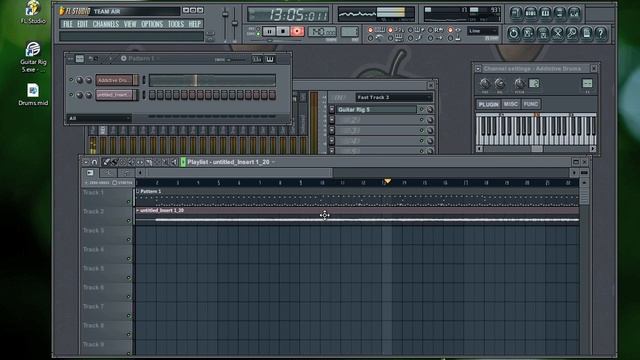The image size is (640, 360).
Task: Switch to MISC tab in Channel settings
Action: (x=511, y=104)
